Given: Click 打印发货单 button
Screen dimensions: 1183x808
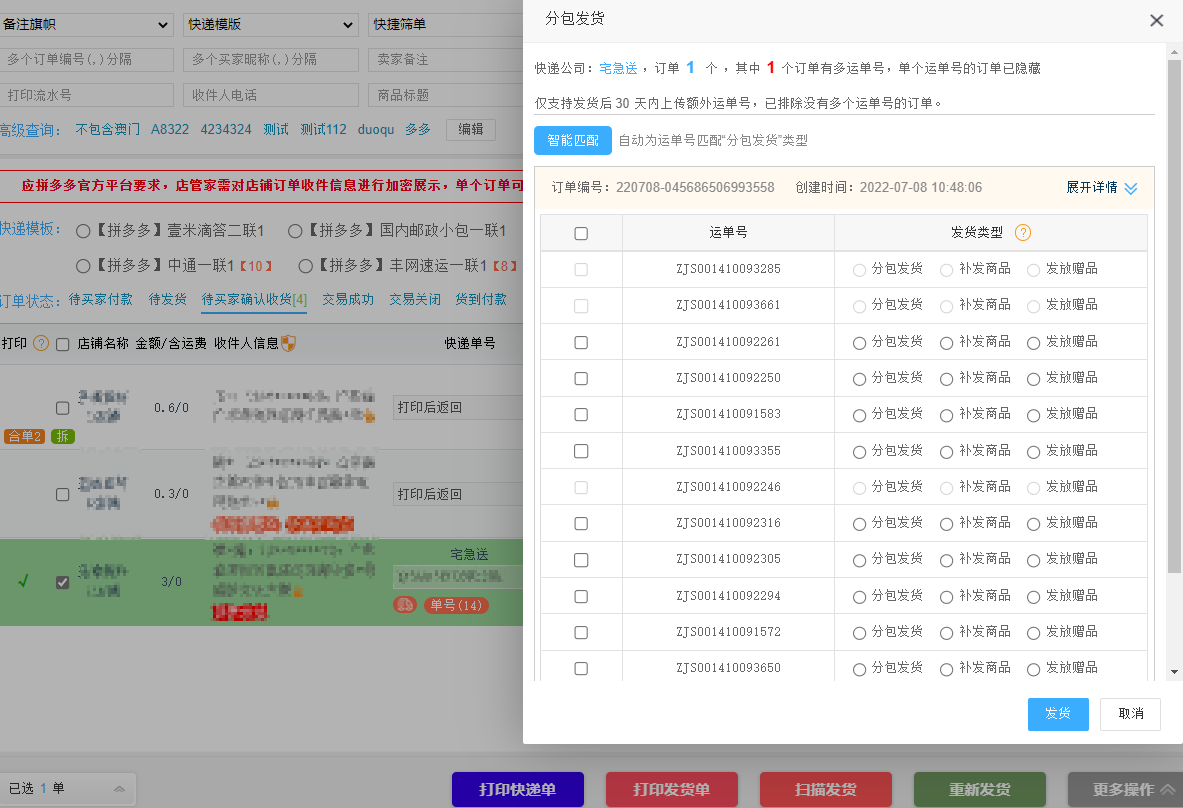Looking at the screenshot, I should [x=671, y=789].
